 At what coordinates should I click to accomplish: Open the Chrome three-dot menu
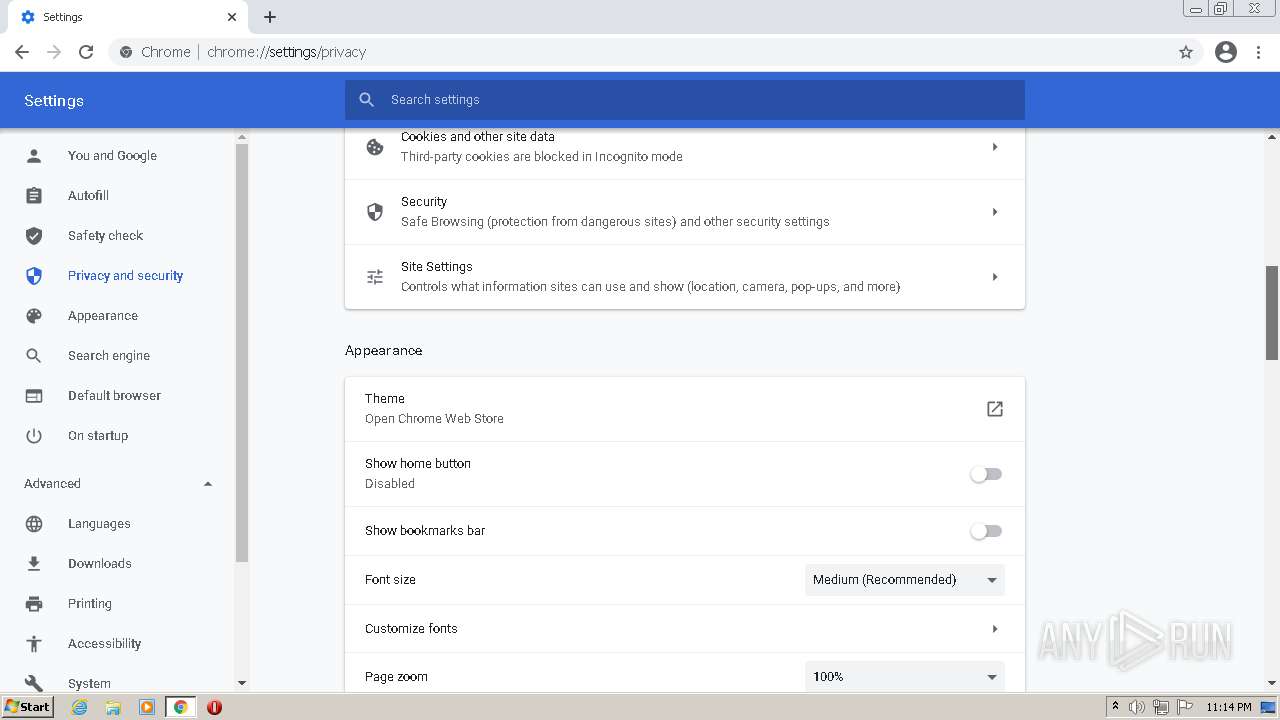1259,52
